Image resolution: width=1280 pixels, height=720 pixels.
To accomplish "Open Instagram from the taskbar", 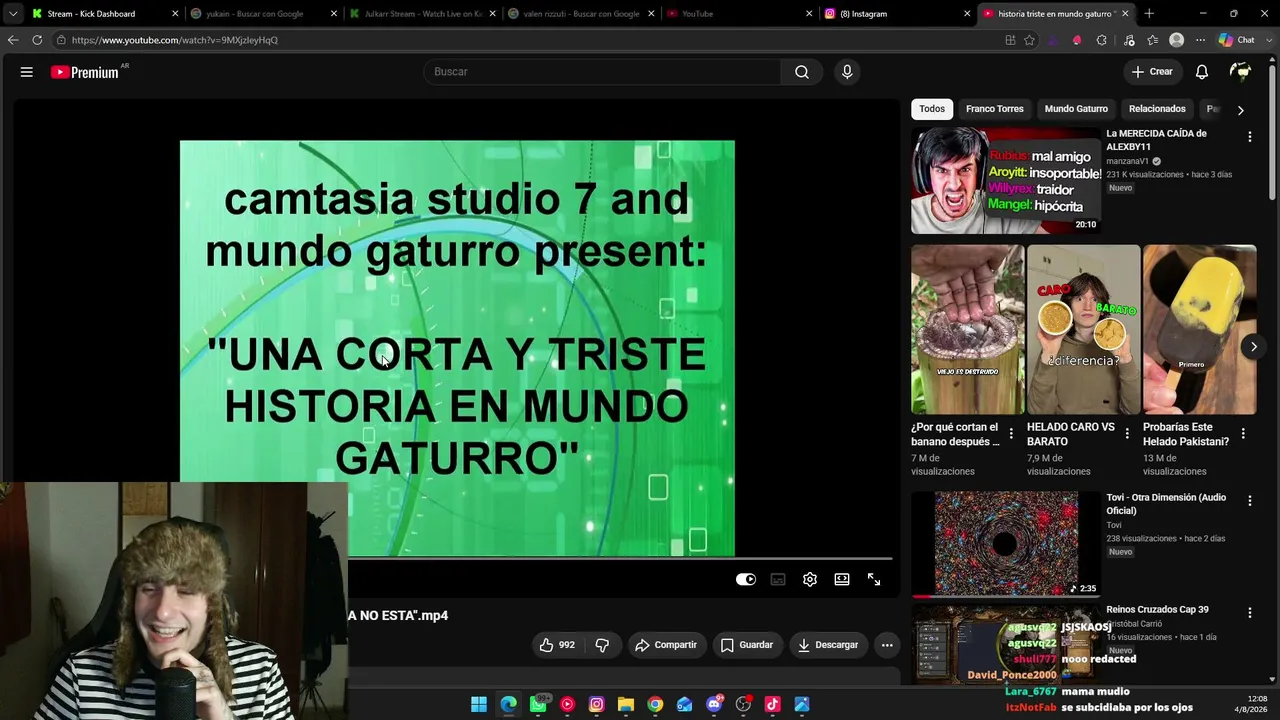I will 597,705.
